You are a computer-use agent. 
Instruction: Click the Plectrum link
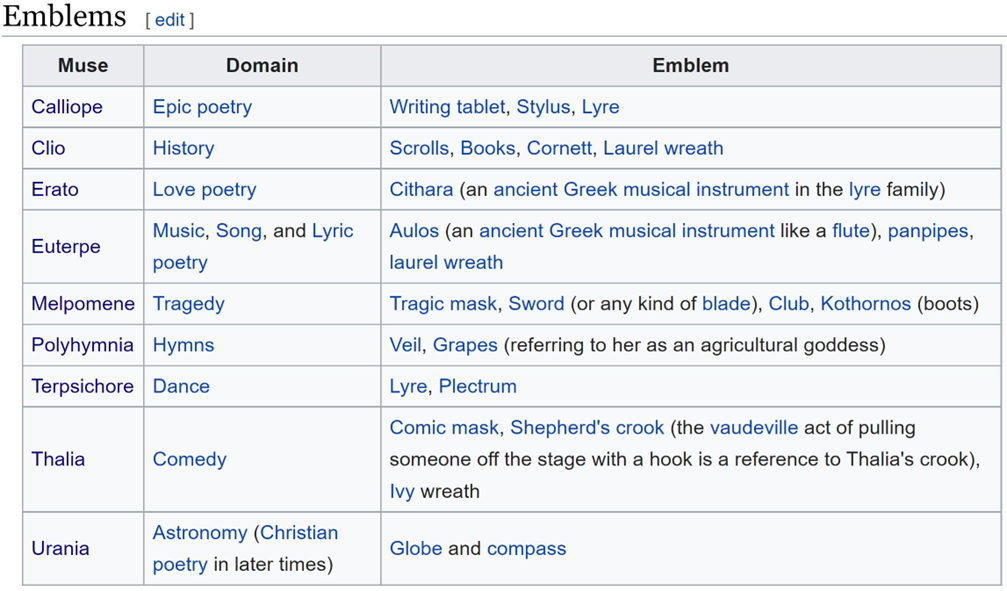(478, 386)
